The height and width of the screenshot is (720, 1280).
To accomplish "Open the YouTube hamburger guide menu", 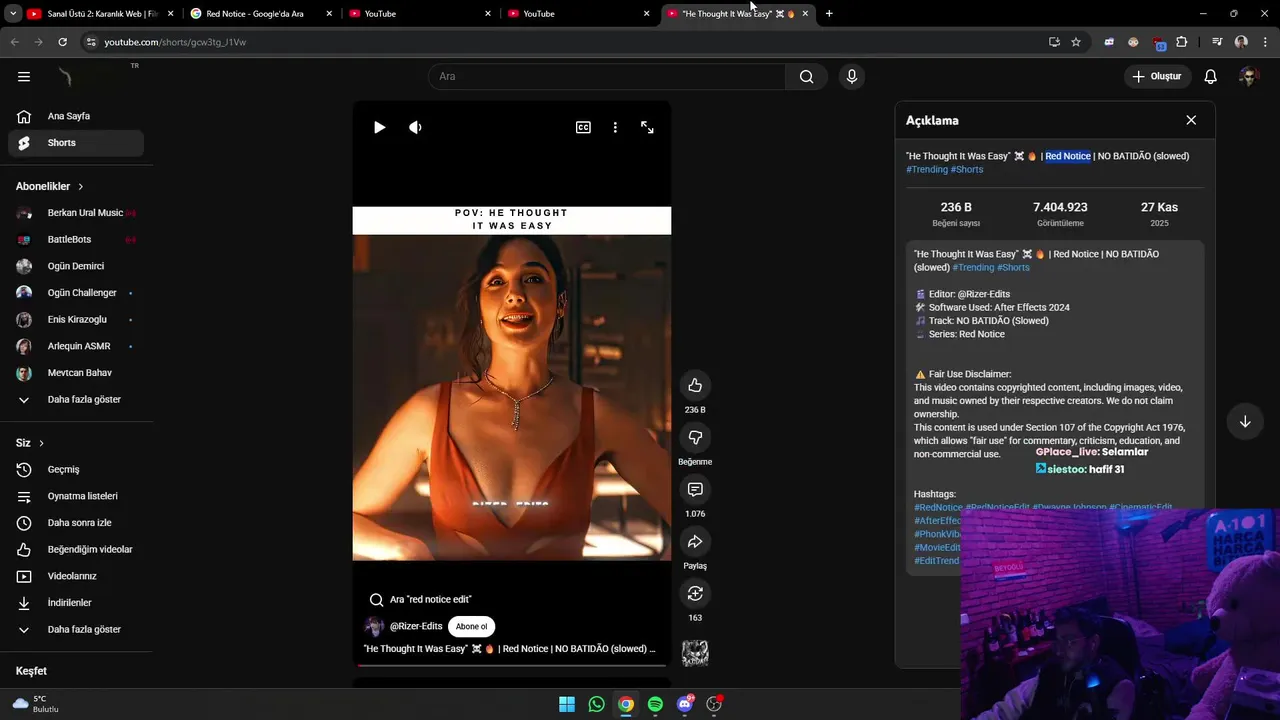I will (24, 76).
